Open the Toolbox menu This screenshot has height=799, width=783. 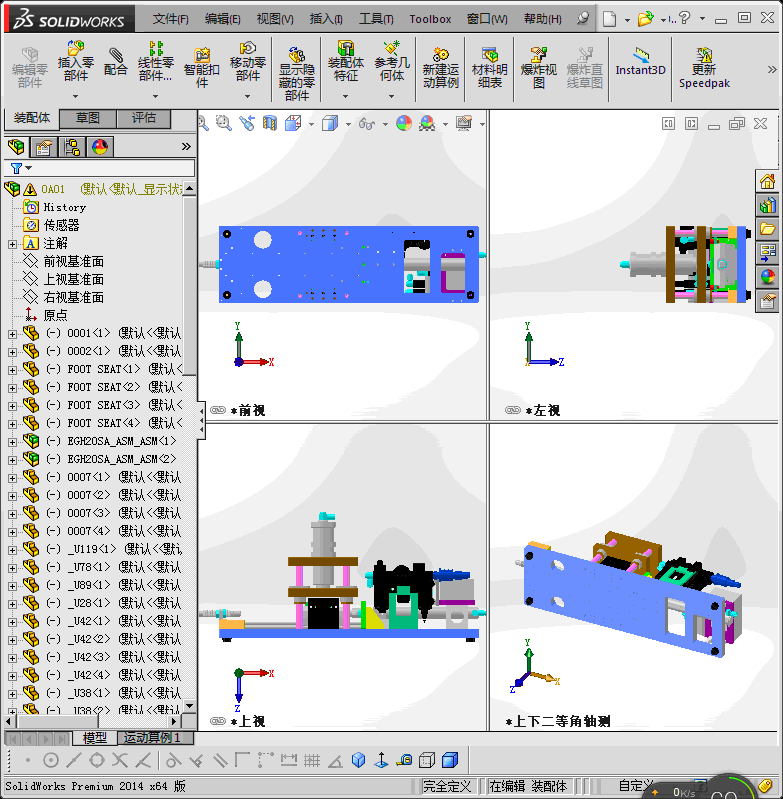tap(430, 19)
